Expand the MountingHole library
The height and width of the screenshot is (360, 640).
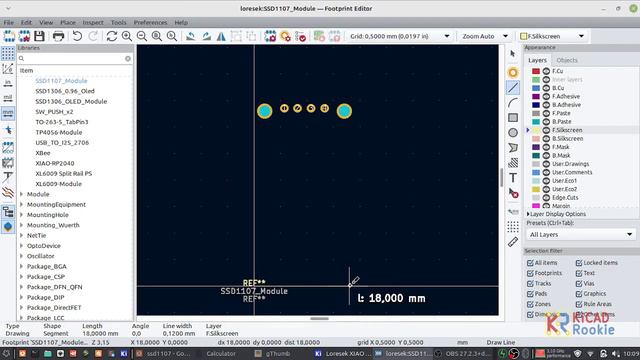pyautogui.click(x=22, y=215)
